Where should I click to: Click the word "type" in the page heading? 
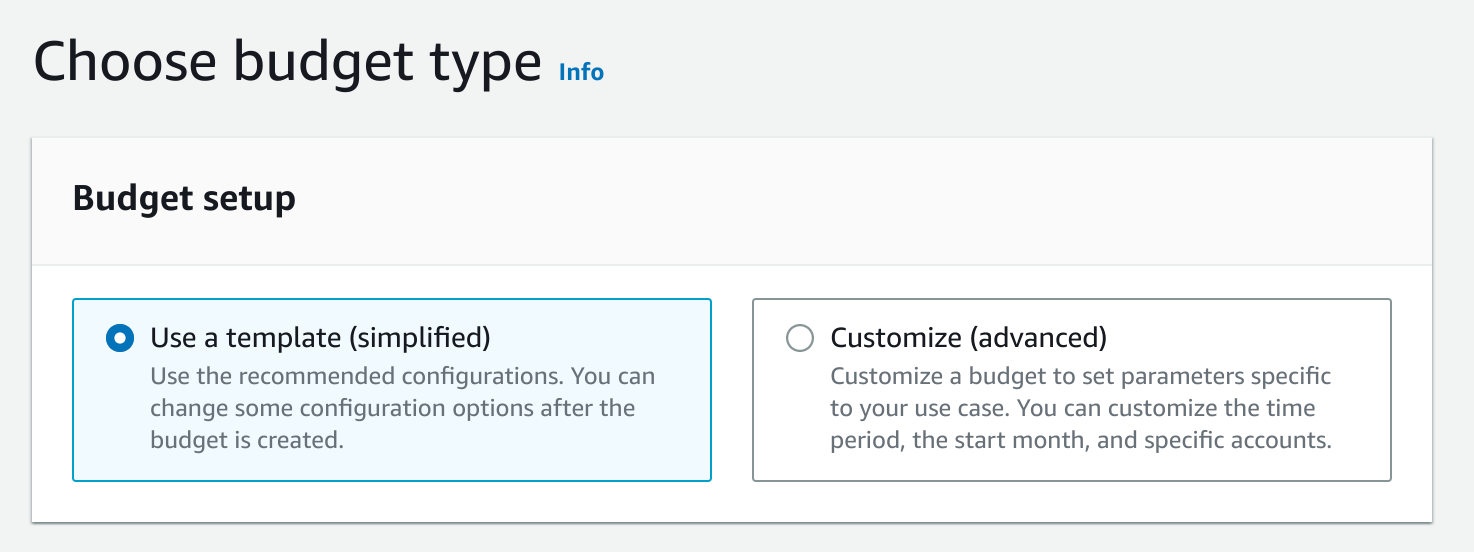(481, 62)
